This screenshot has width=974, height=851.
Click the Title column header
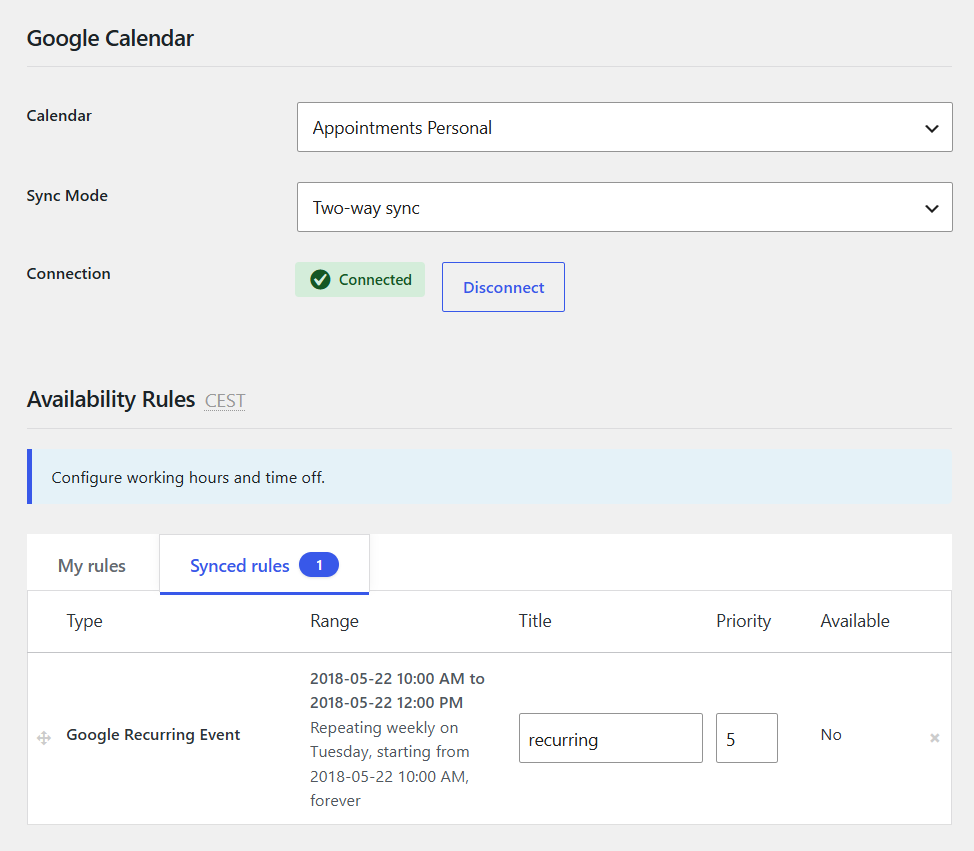pos(535,621)
